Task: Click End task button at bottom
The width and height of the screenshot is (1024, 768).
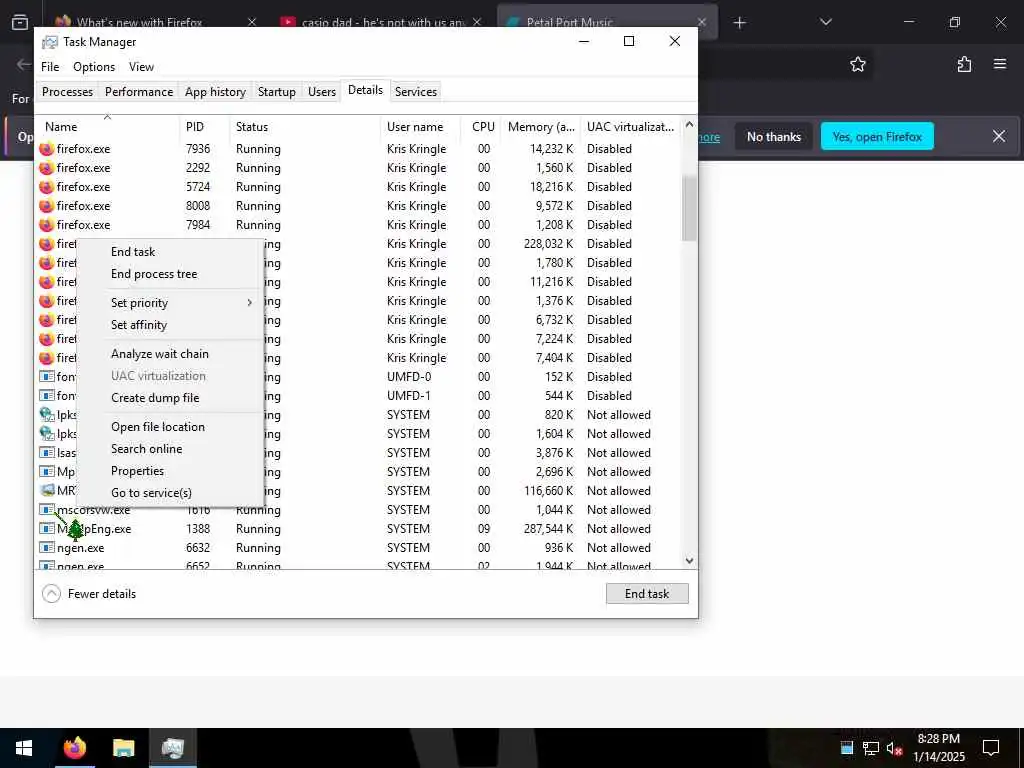Action: point(647,594)
